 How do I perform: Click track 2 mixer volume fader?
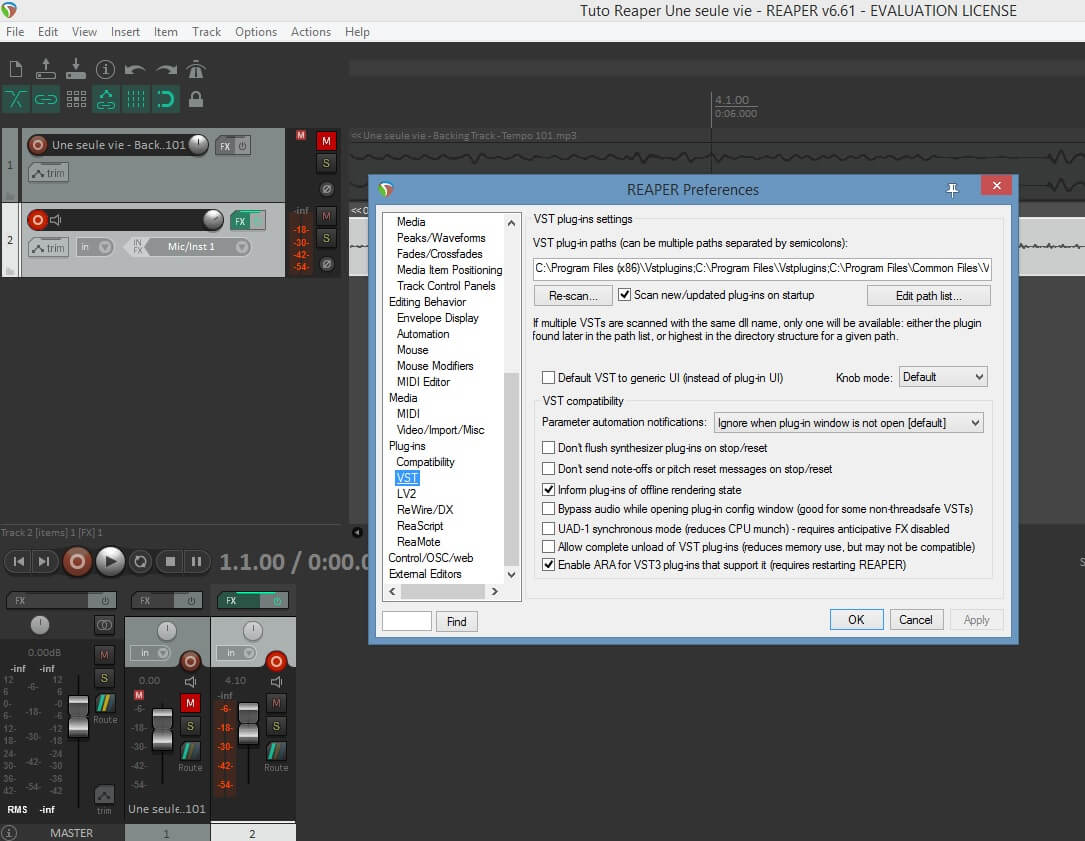248,723
